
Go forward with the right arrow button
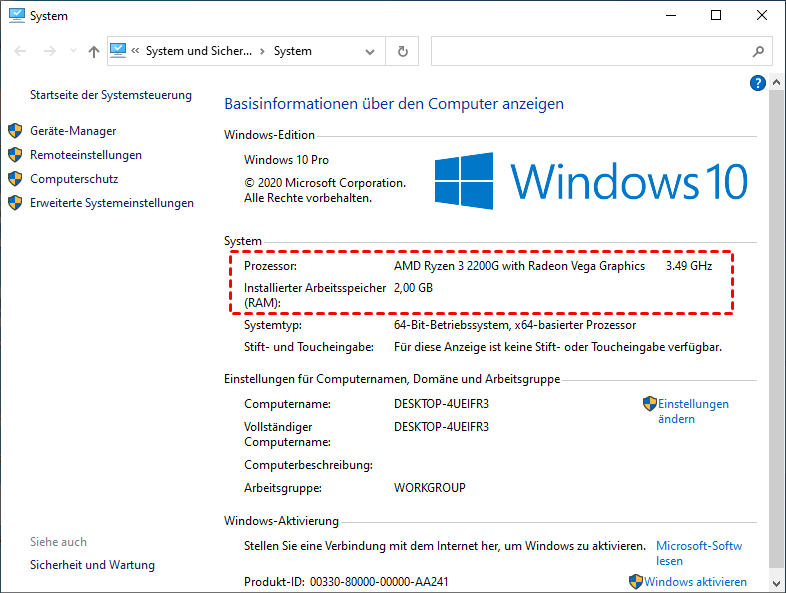[x=50, y=51]
